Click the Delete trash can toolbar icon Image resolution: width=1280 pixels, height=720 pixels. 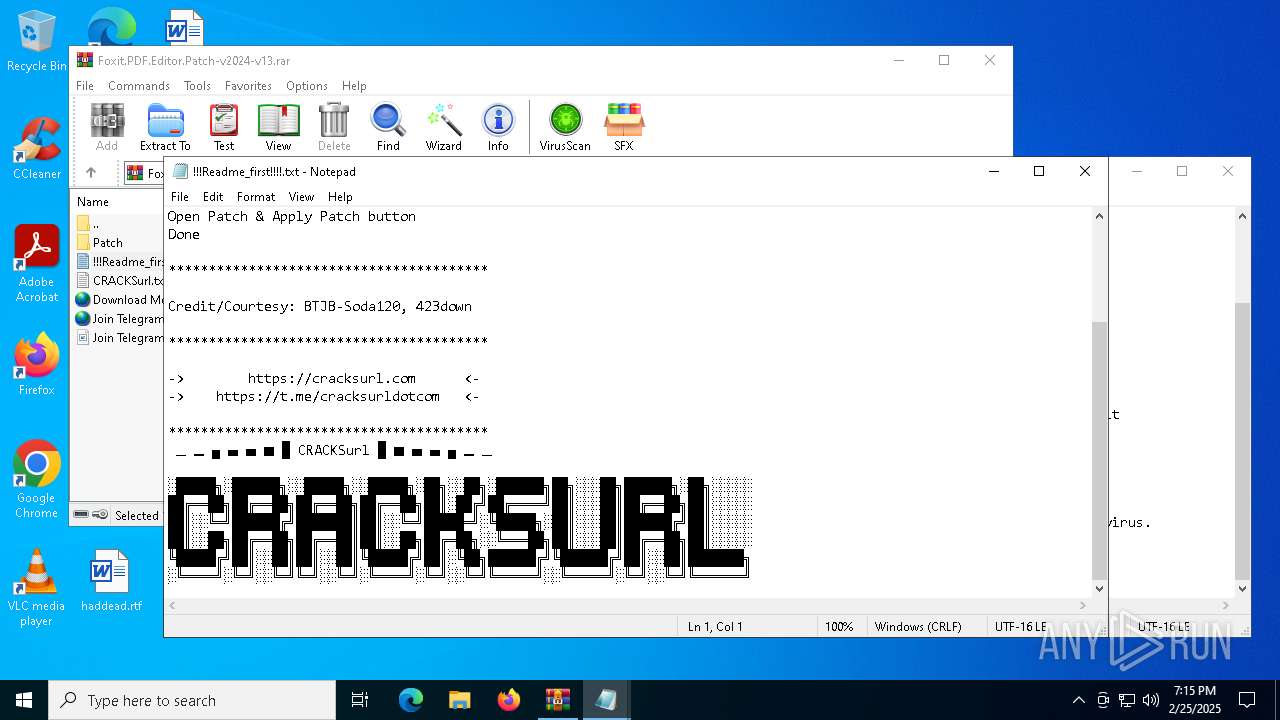coord(334,127)
